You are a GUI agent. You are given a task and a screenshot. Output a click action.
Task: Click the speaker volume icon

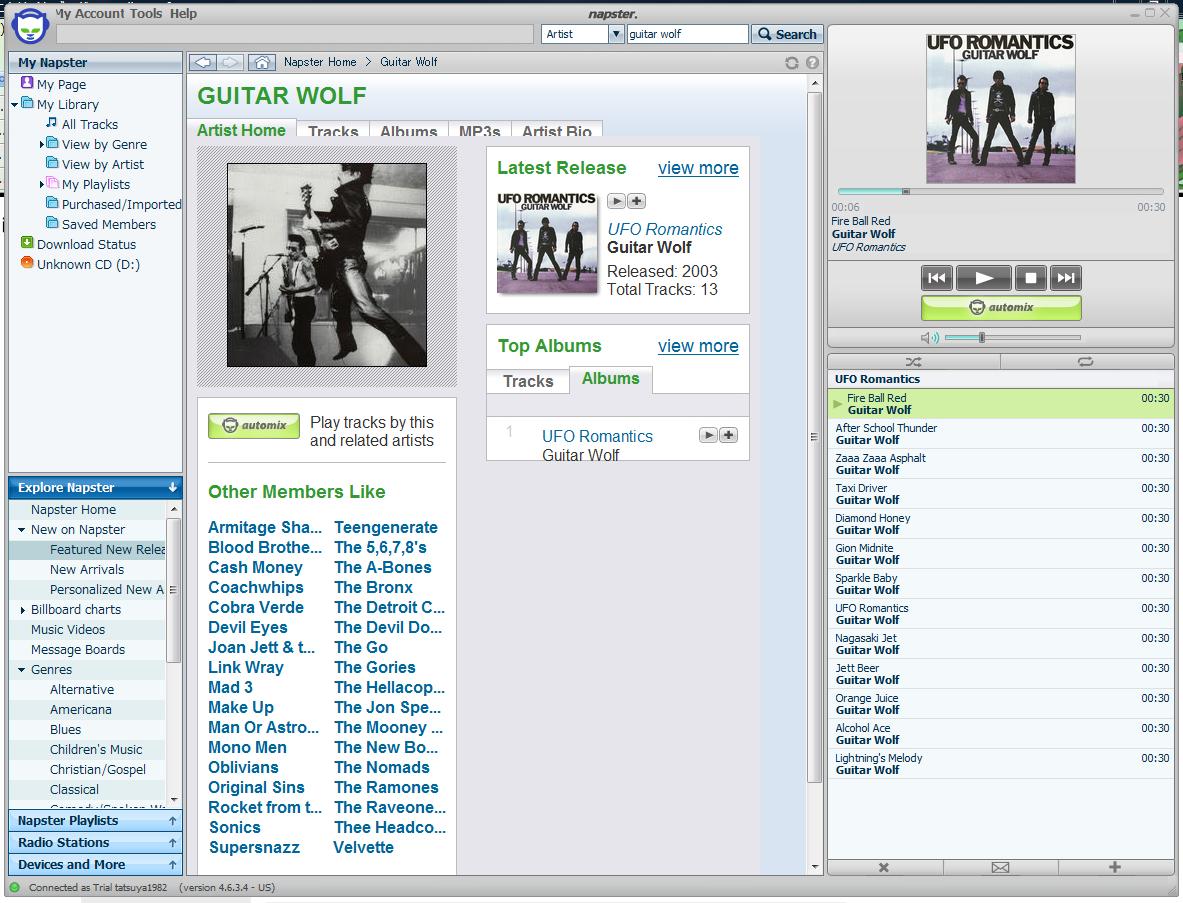930,337
